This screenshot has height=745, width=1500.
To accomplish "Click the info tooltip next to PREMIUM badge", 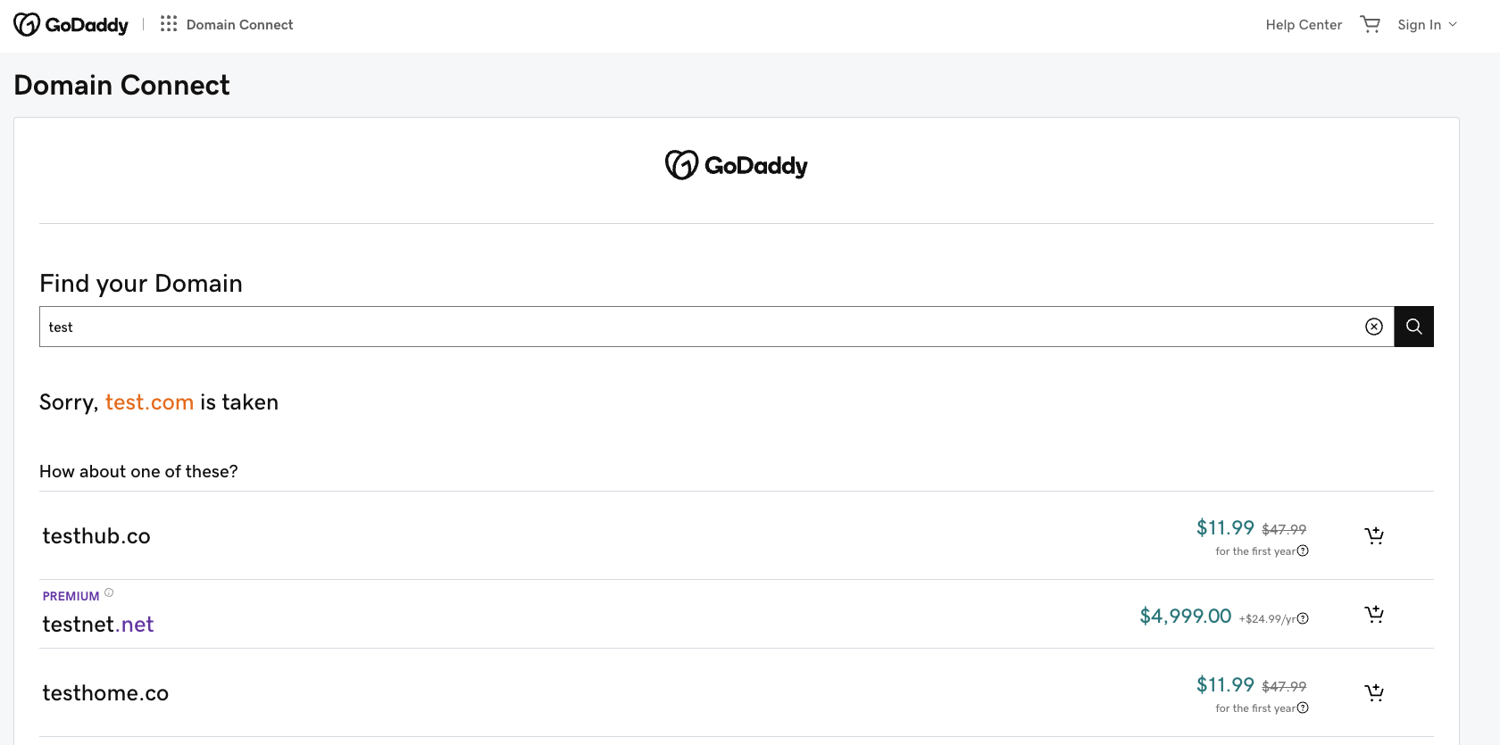I will point(109,591).
